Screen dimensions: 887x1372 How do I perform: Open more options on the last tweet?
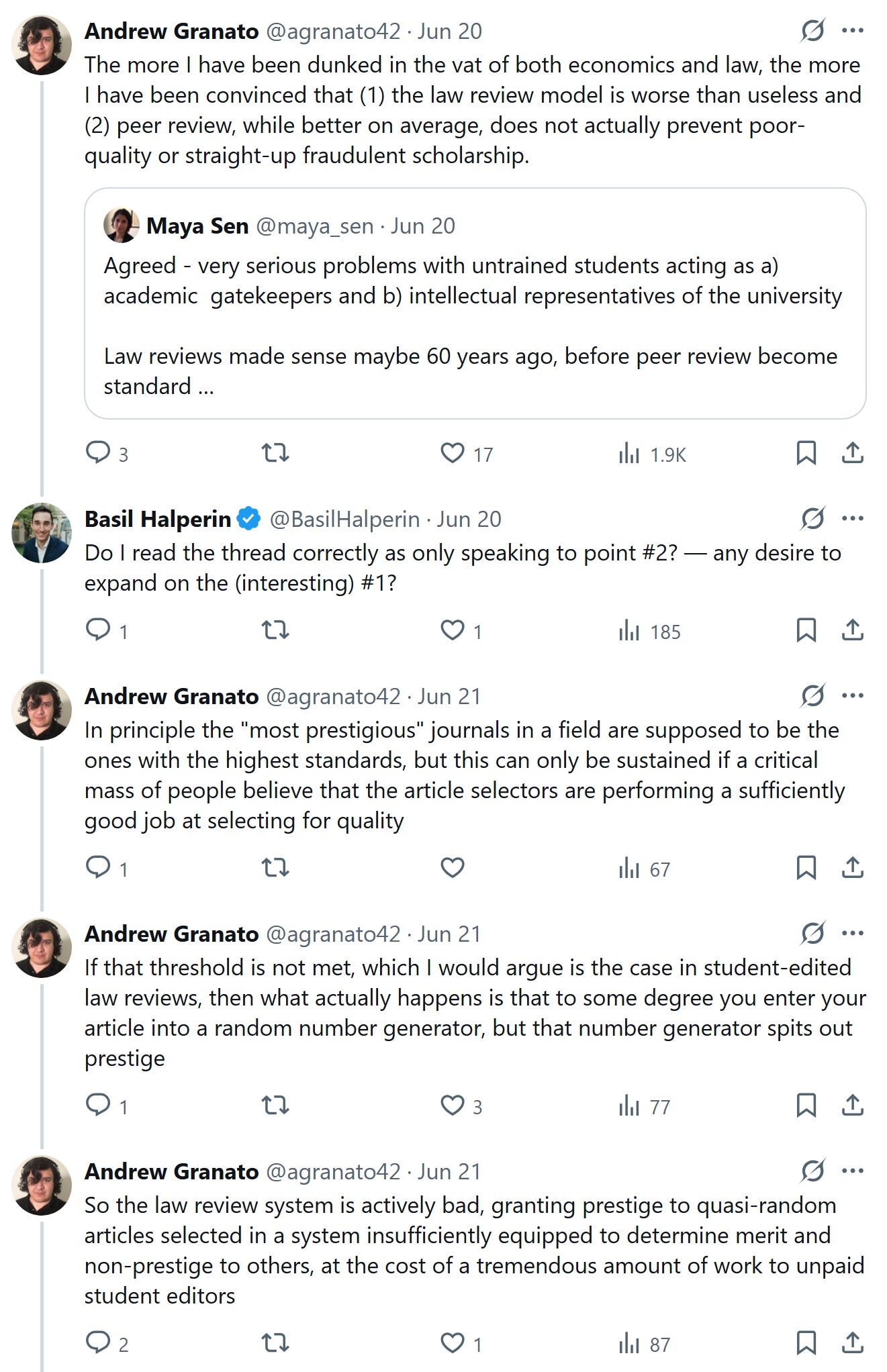[x=853, y=1171]
